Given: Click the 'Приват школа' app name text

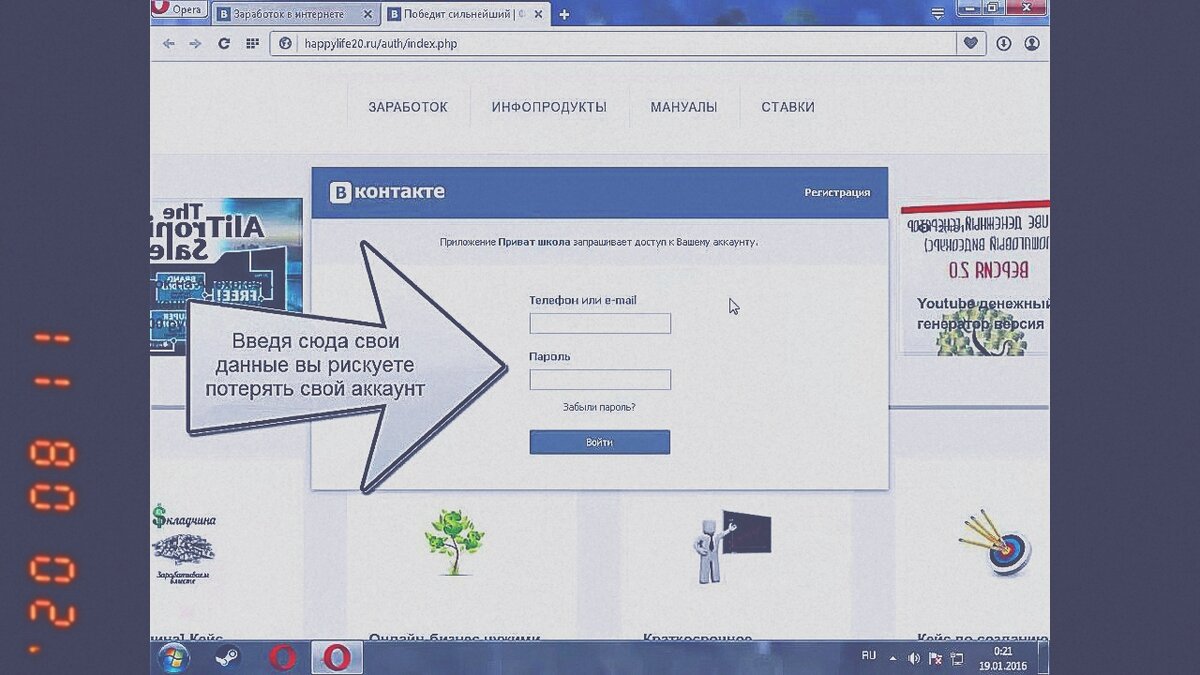Looking at the screenshot, I should pos(534,242).
